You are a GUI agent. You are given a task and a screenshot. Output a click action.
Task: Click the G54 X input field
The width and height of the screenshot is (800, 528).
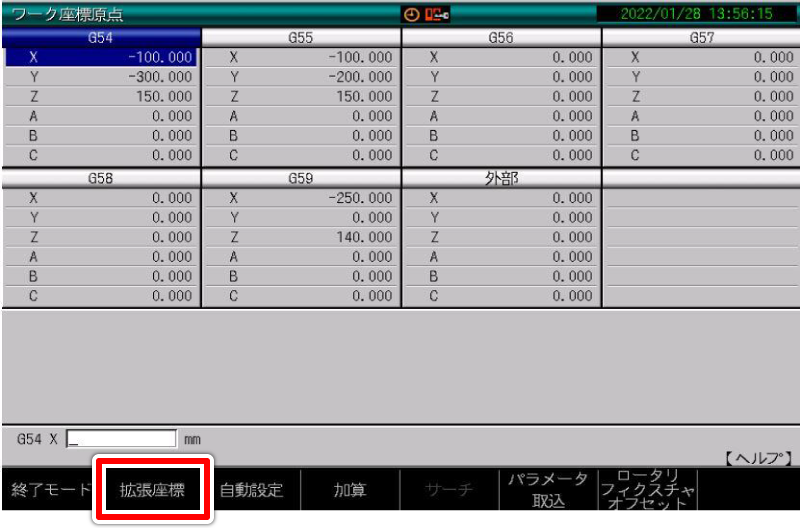(x=120, y=439)
